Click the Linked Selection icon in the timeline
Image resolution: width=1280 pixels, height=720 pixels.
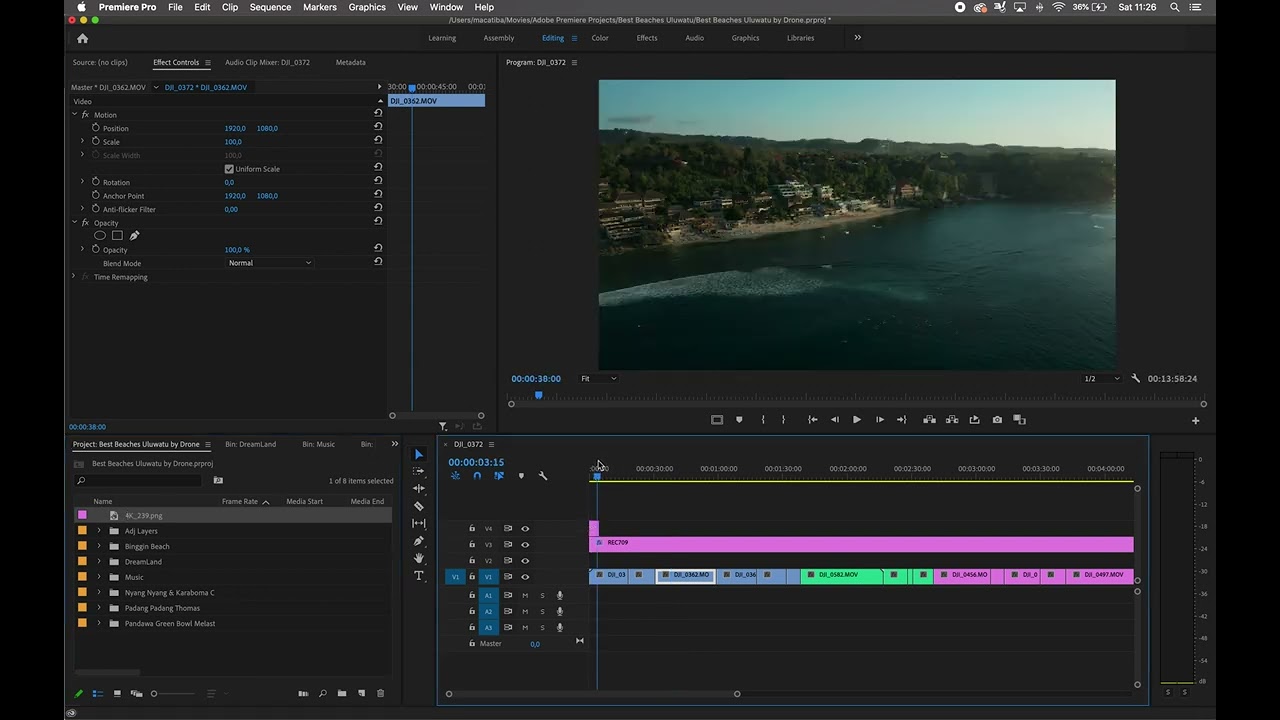coord(498,475)
